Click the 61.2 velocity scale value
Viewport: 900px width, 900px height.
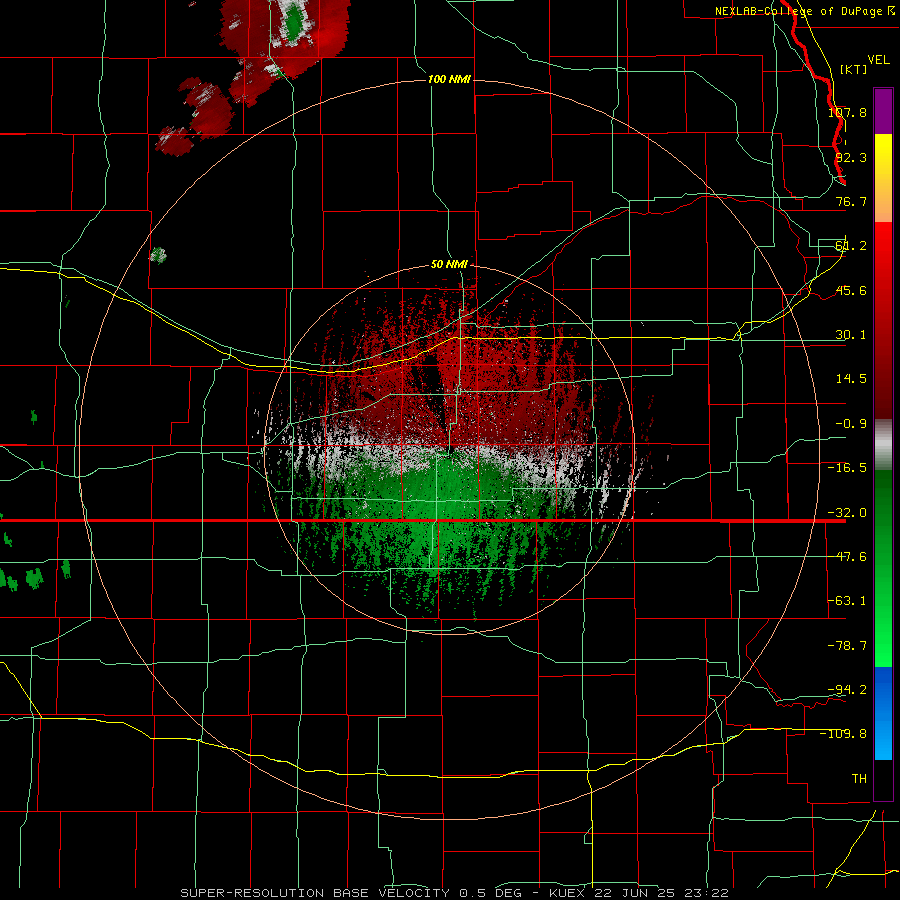[851, 246]
